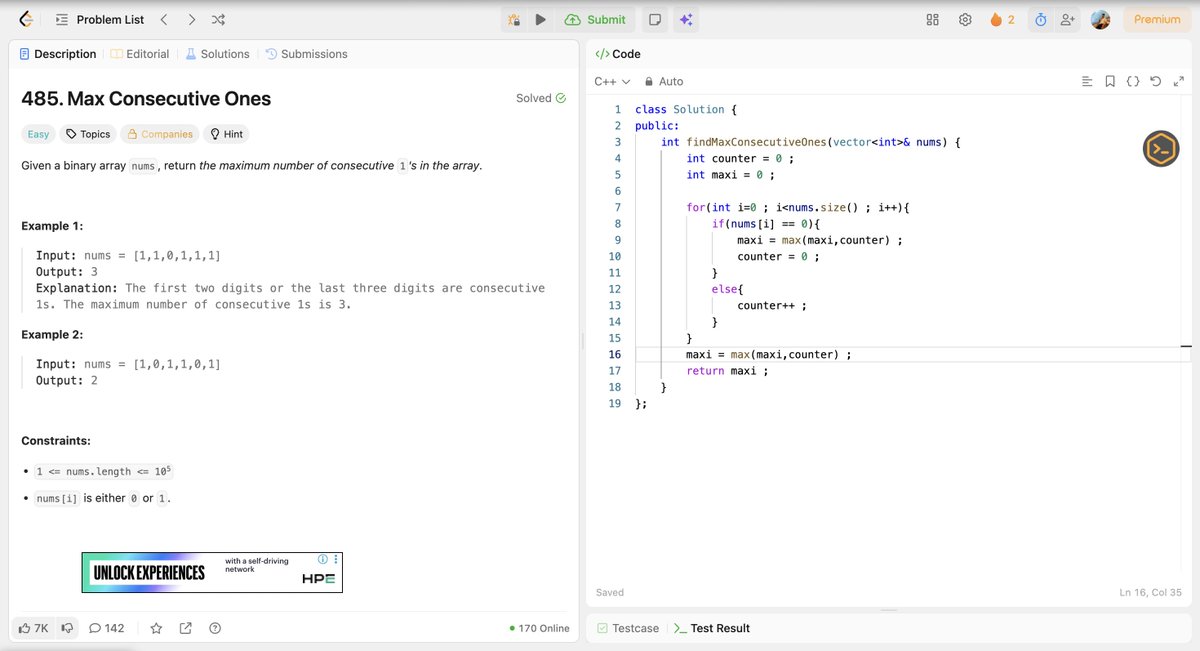This screenshot has height=651, width=1200.
Task: Pick a random problem shuffle icon
Action: click(218, 19)
